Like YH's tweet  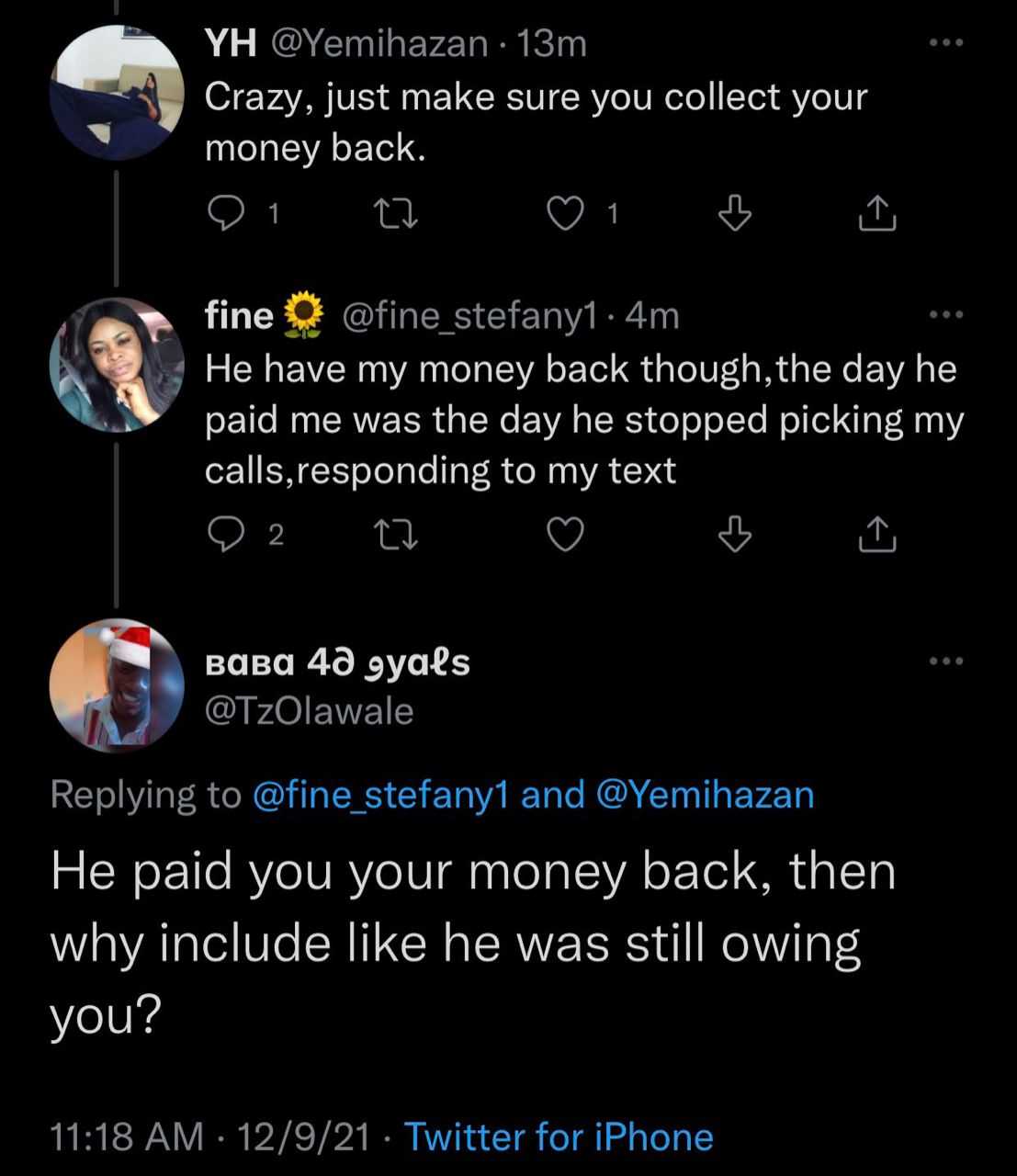[566, 214]
